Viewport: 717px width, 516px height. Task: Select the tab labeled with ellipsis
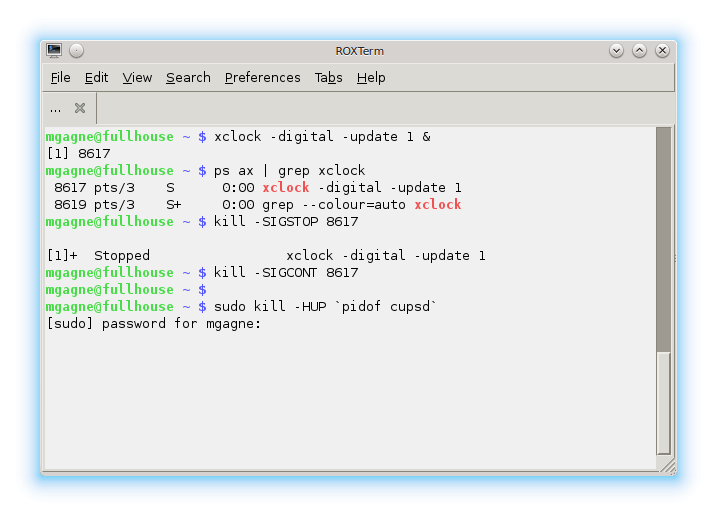pos(55,109)
